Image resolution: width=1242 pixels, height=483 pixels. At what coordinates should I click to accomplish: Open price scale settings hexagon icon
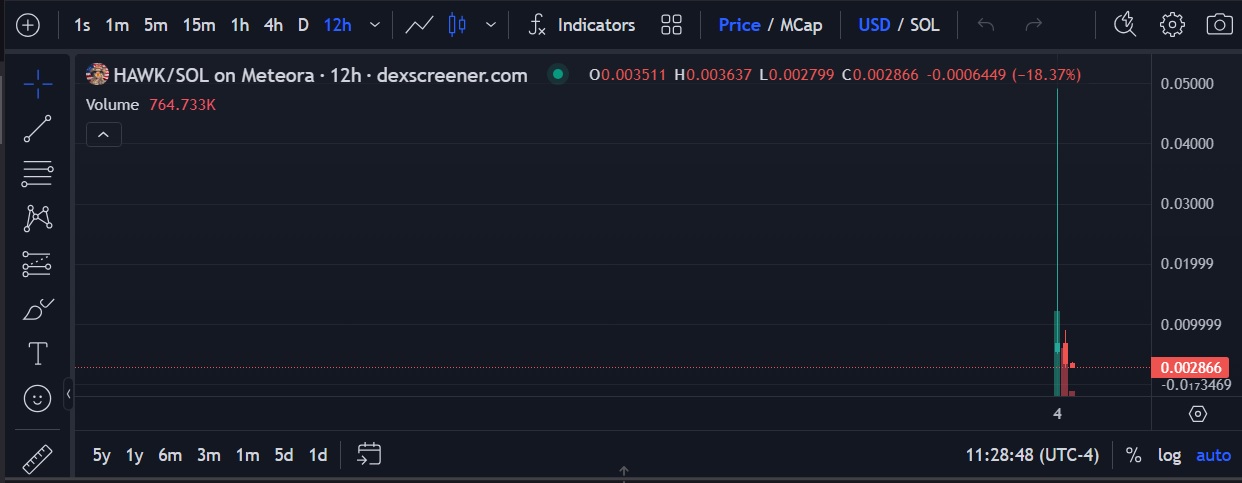click(x=1198, y=414)
